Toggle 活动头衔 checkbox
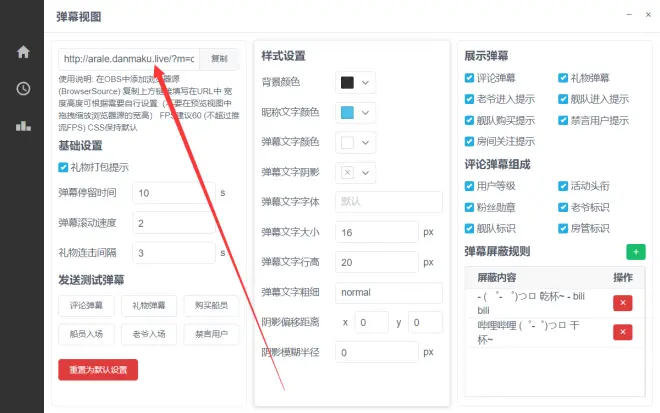660x413 pixels. (563, 186)
